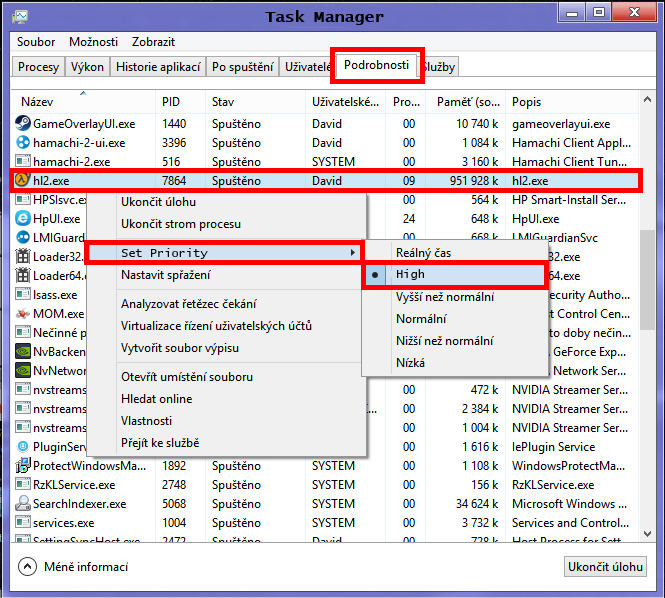This screenshot has height=598, width=665.
Task: Open the Soubor menu
Action: tap(36, 42)
